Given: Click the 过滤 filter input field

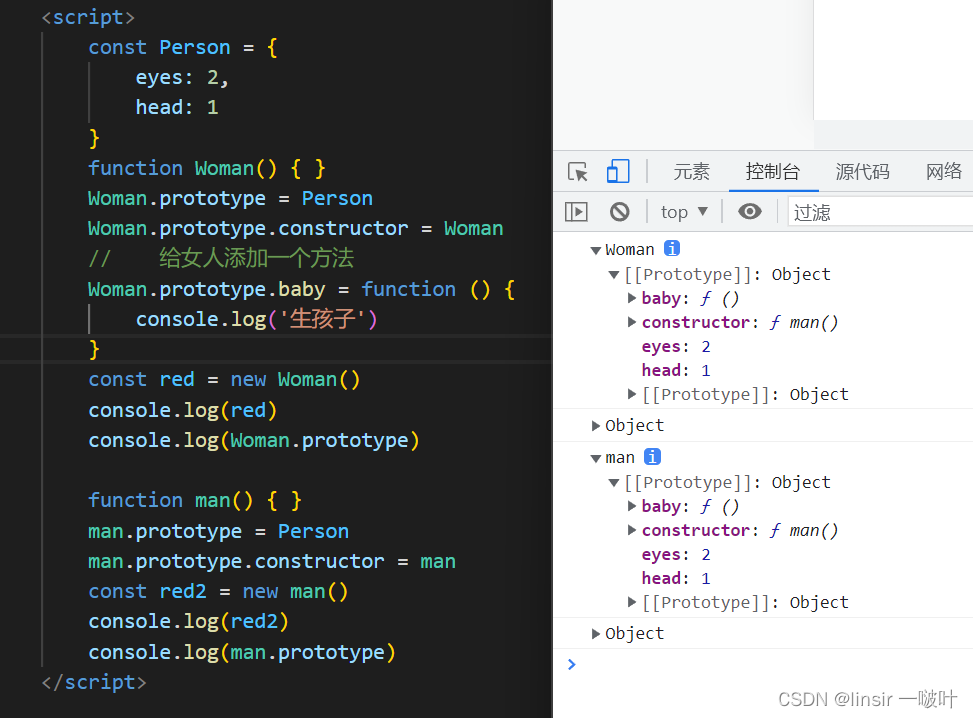Looking at the screenshot, I should point(880,211).
